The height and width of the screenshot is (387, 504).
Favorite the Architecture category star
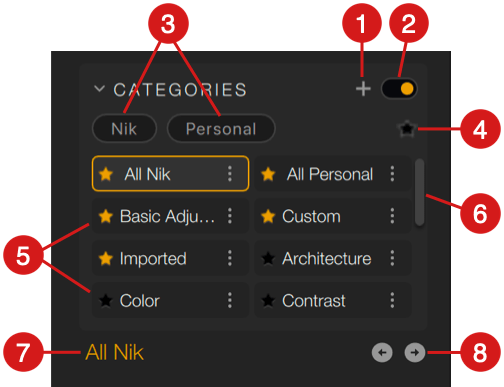268,258
